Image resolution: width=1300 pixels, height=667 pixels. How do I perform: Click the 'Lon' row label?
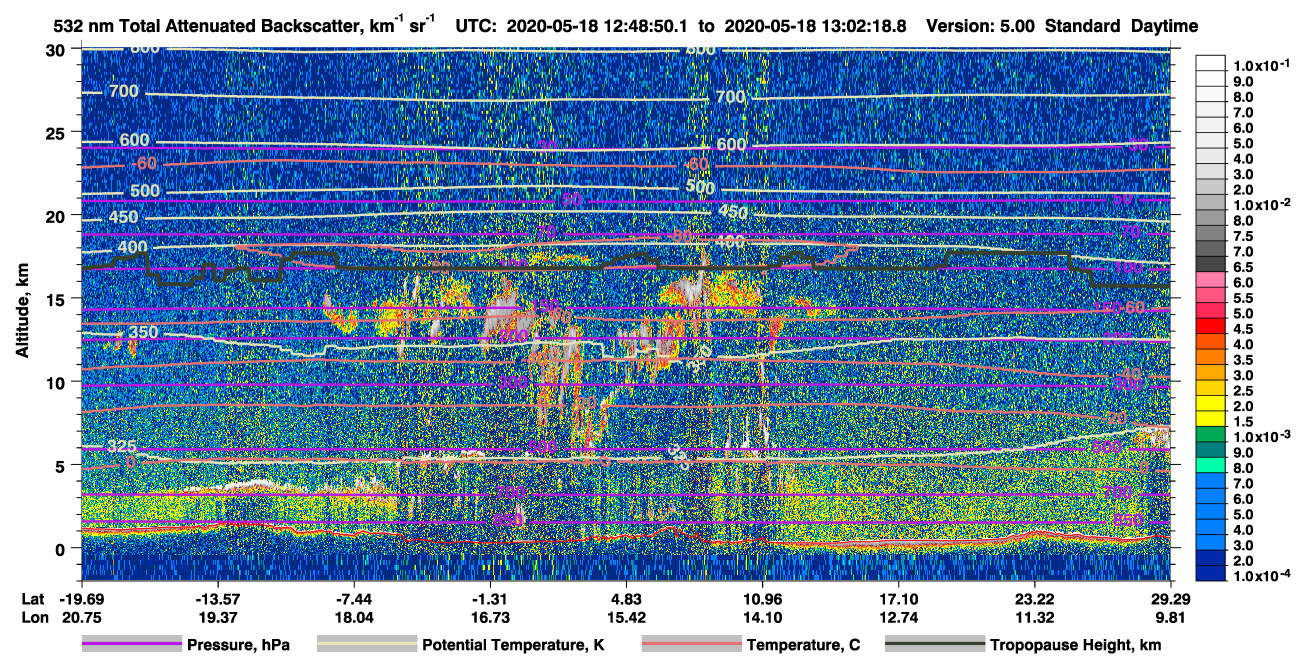[x=33, y=618]
